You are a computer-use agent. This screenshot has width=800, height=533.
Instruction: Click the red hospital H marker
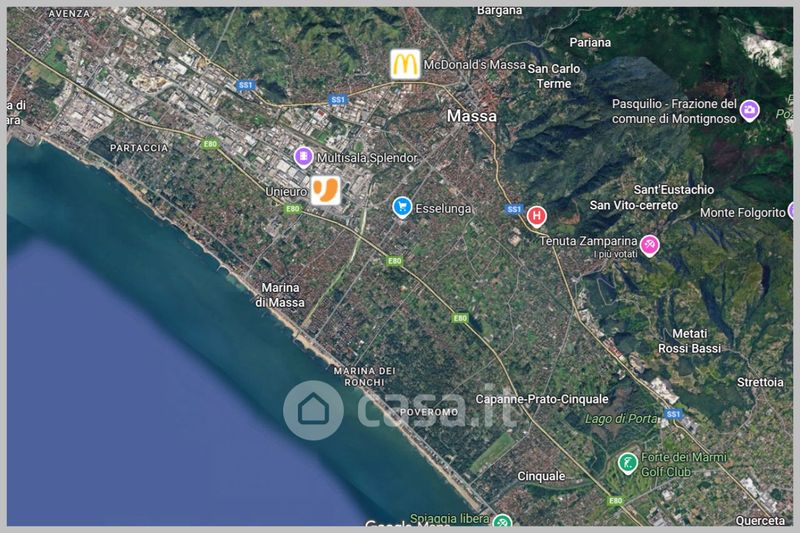[536, 216]
